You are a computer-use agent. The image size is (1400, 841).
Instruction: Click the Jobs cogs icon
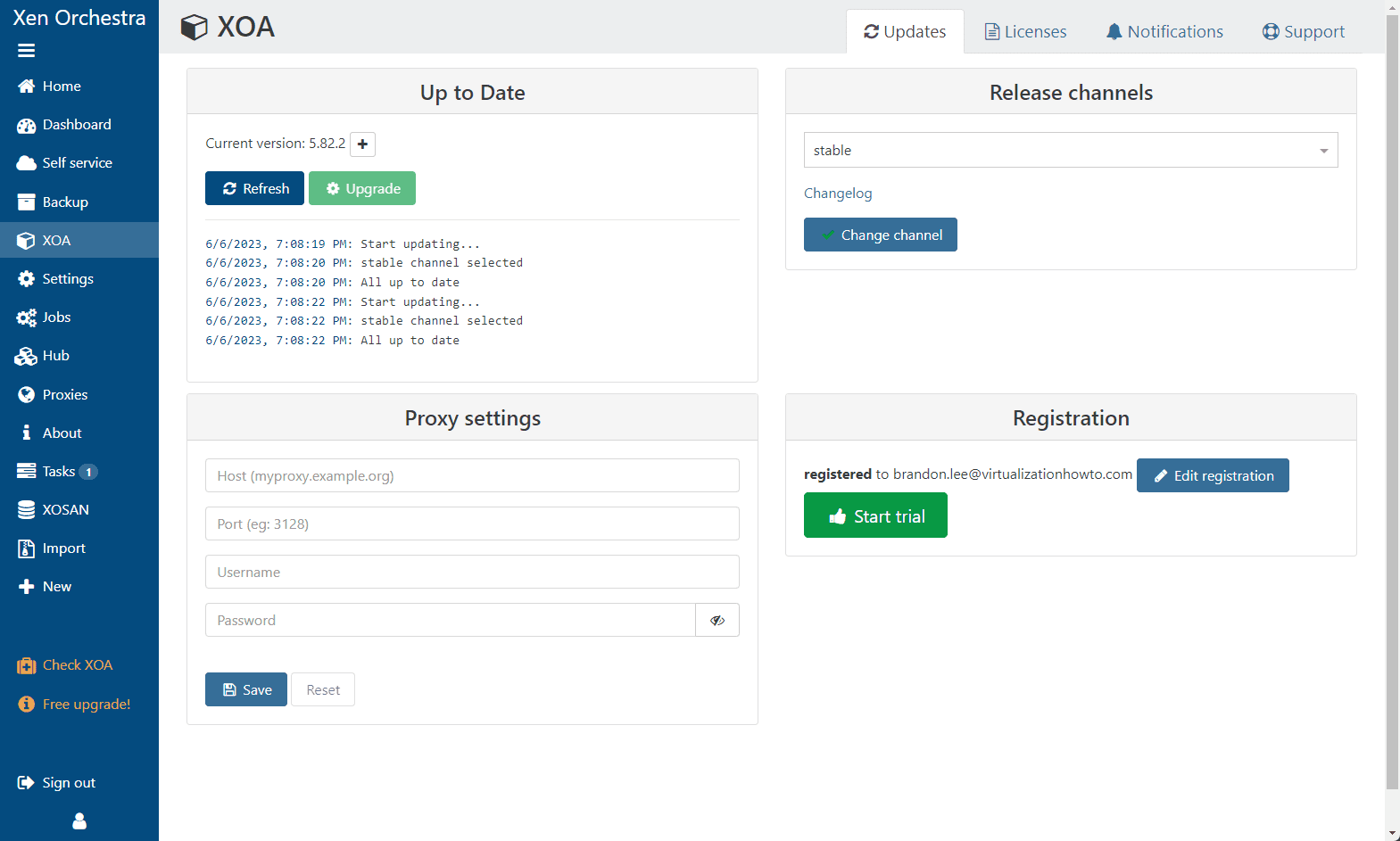26,317
